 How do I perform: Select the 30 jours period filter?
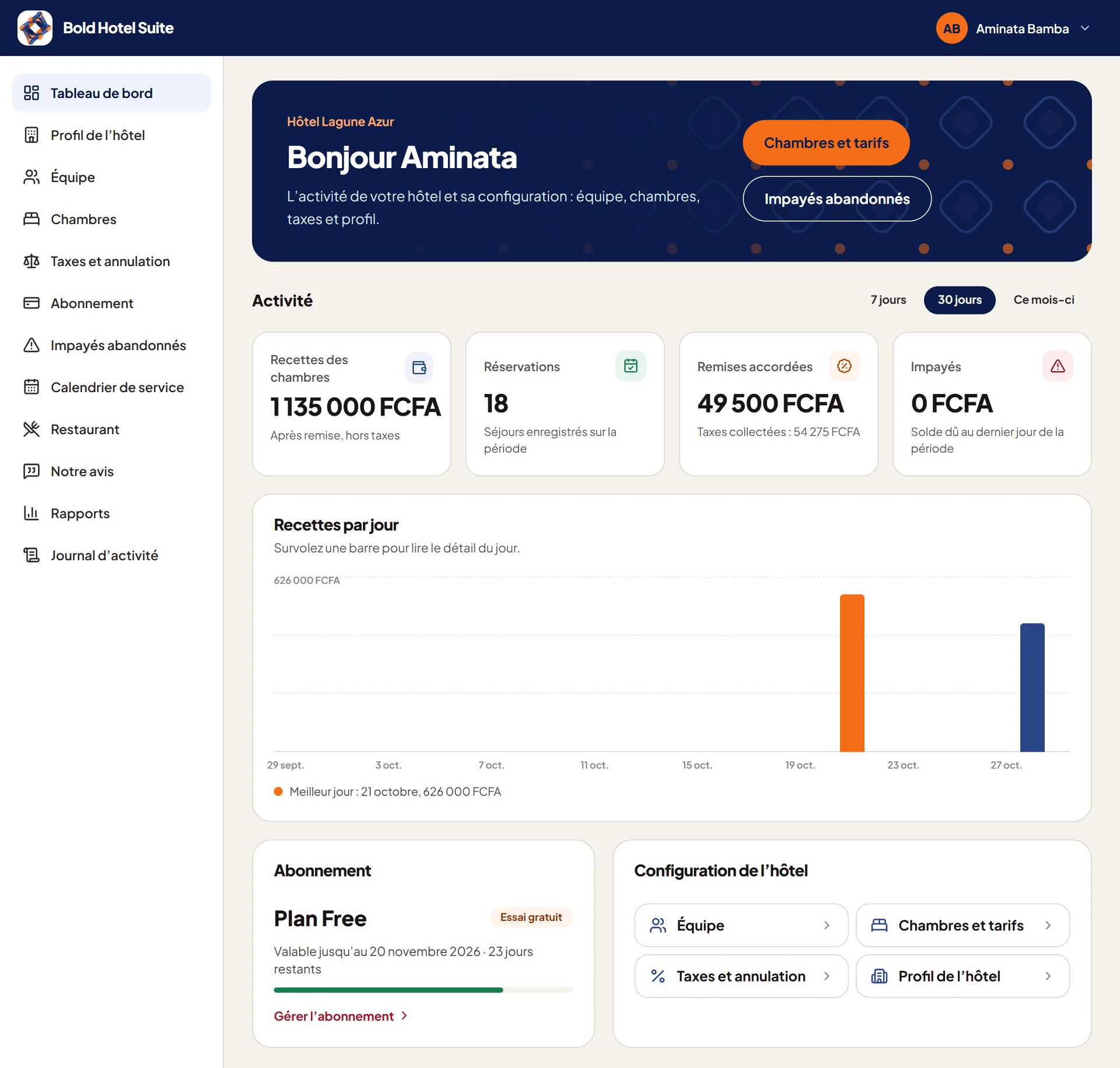pyautogui.click(x=960, y=300)
